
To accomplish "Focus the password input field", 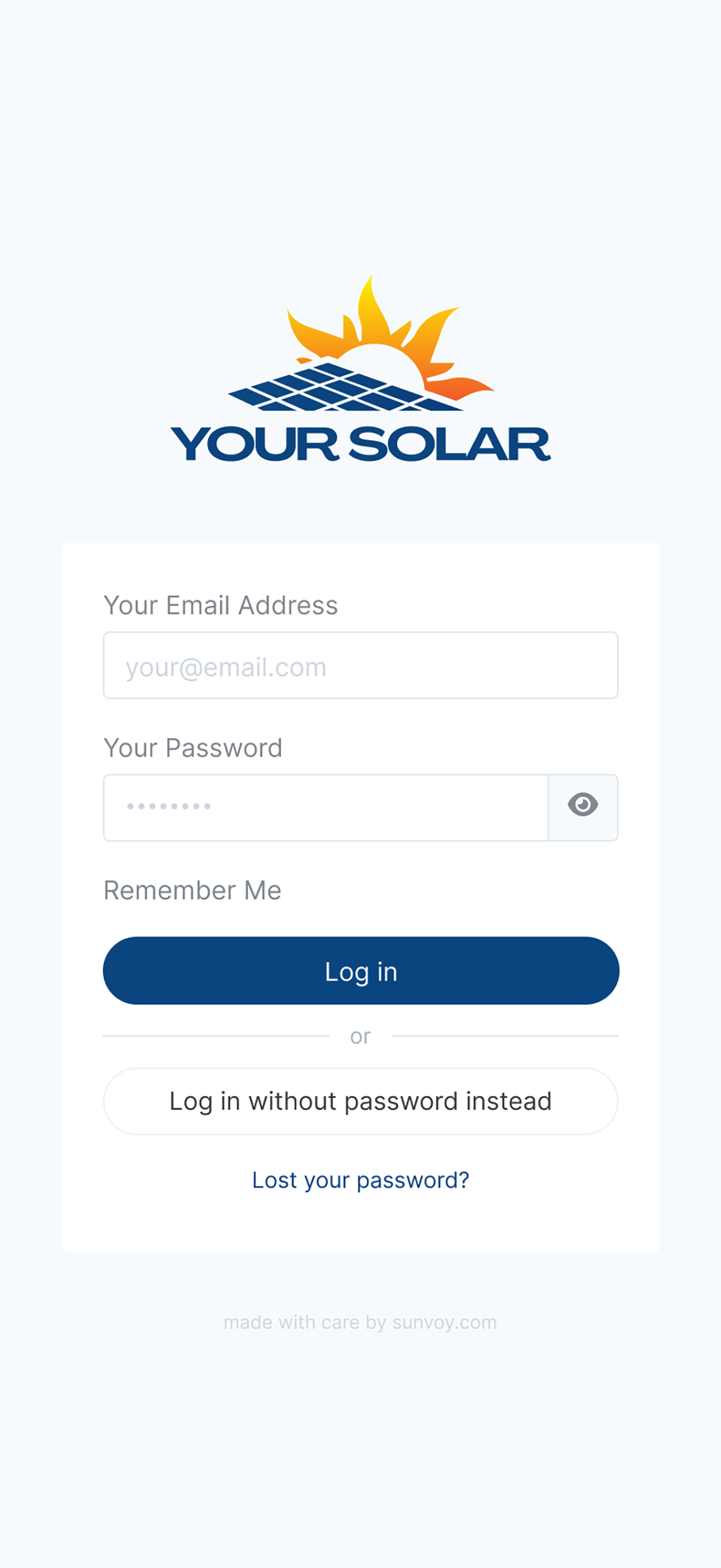I will [325, 808].
